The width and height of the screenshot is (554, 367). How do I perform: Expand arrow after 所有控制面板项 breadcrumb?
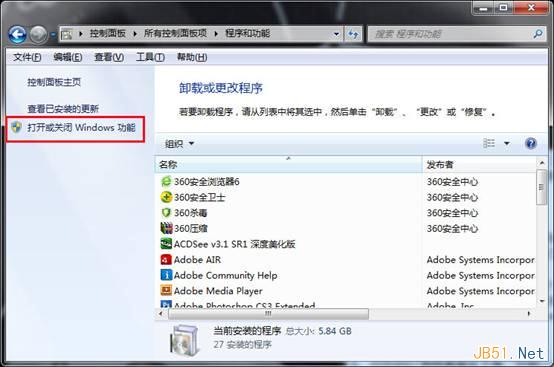pos(216,34)
